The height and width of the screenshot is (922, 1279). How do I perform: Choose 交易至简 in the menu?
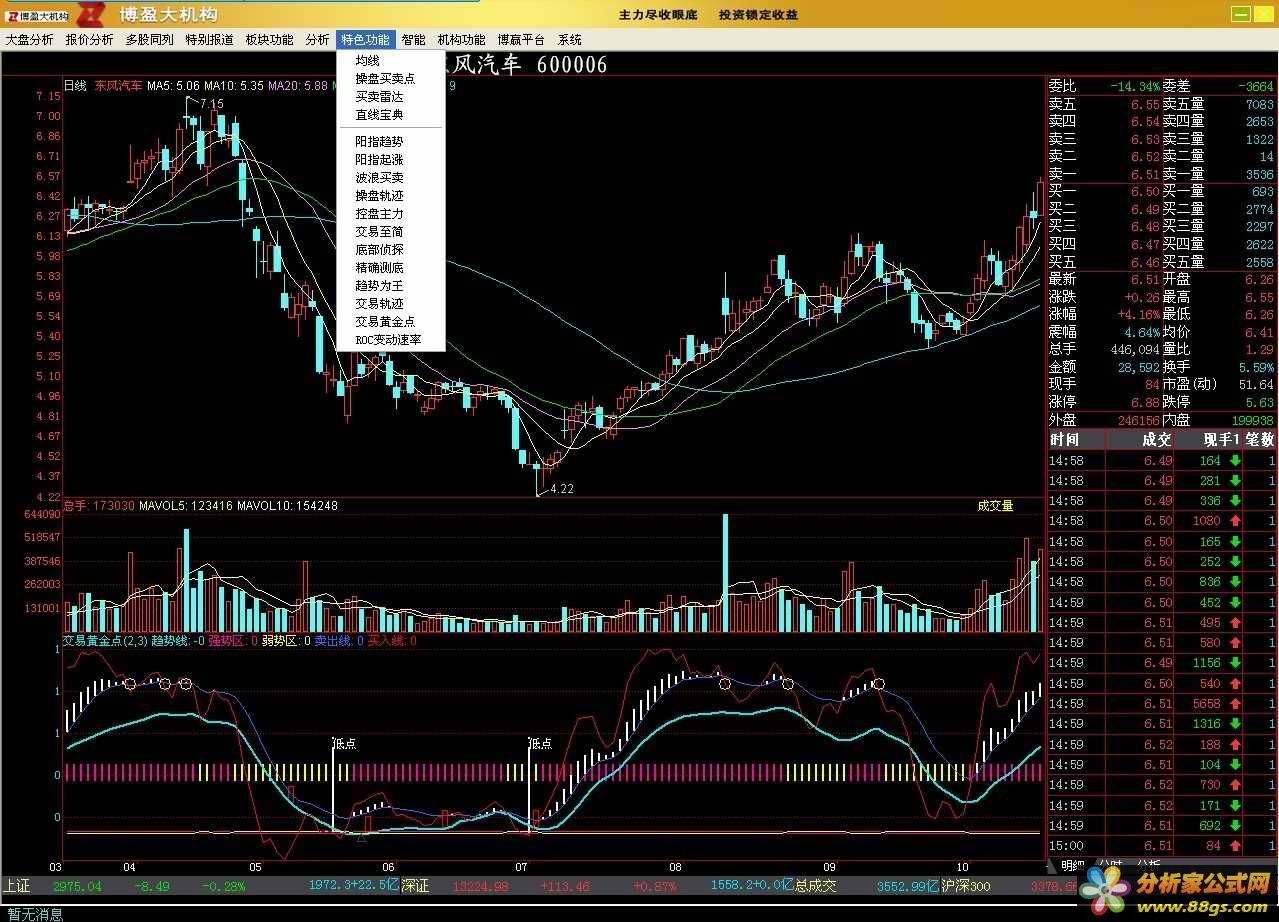[x=391, y=232]
